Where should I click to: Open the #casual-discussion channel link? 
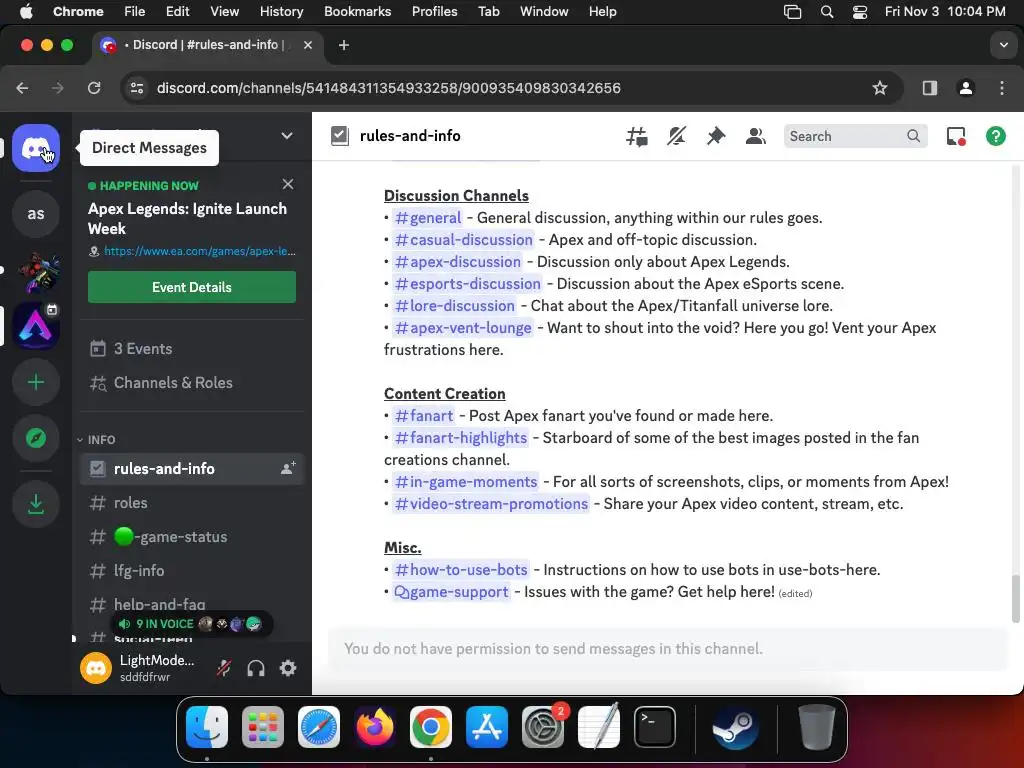coord(464,240)
